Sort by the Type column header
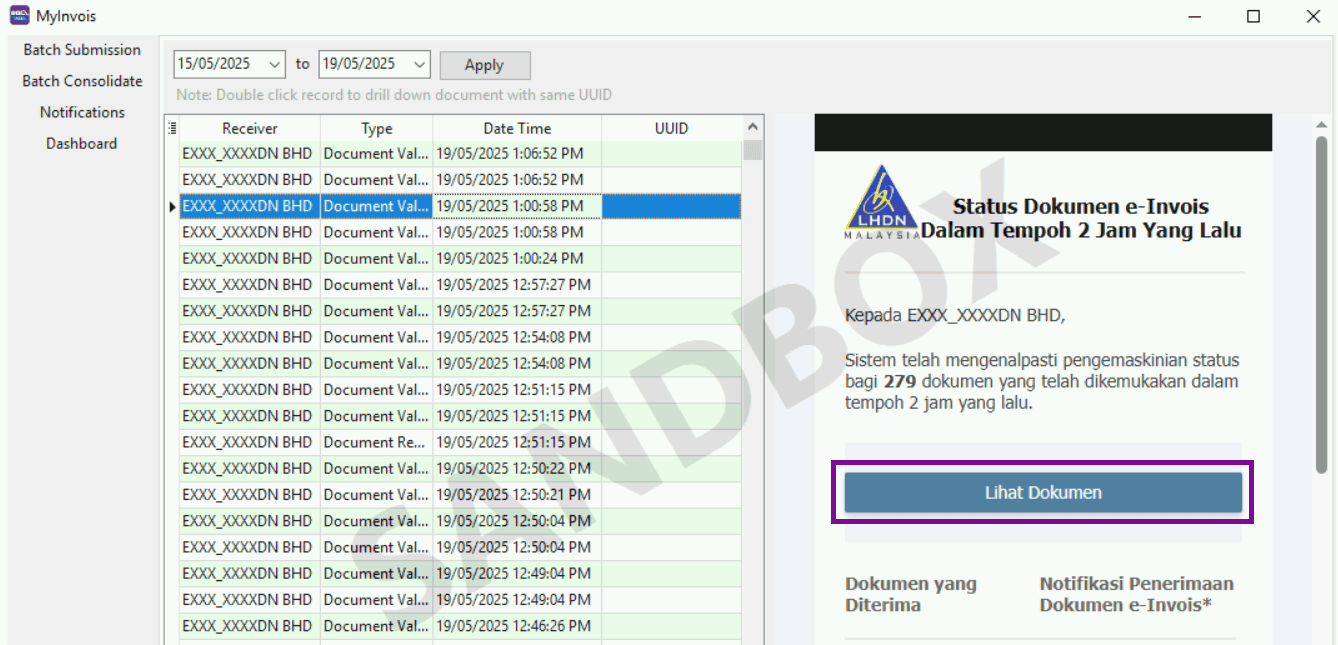The width and height of the screenshot is (1338, 645). [377, 128]
